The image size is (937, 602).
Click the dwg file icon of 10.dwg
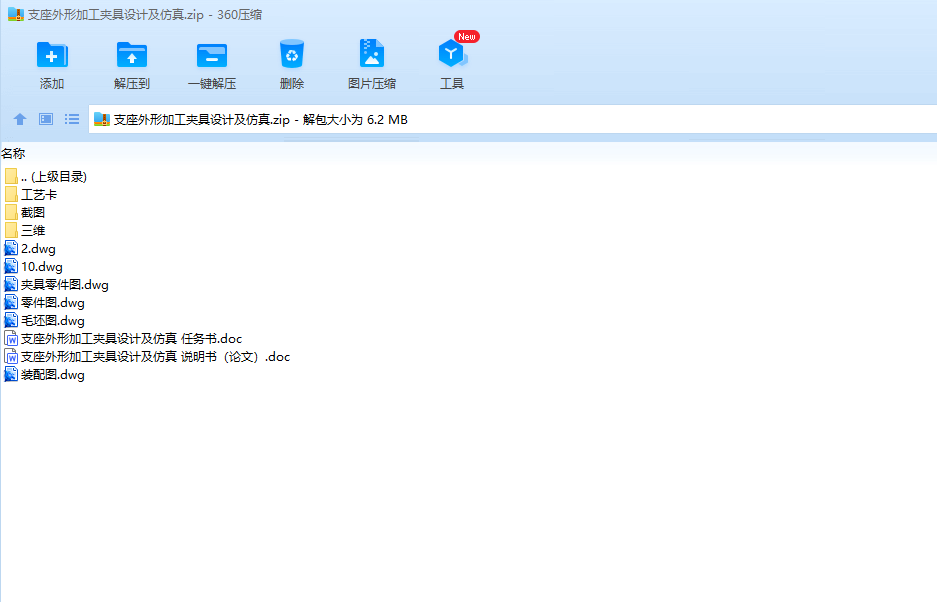tap(11, 267)
